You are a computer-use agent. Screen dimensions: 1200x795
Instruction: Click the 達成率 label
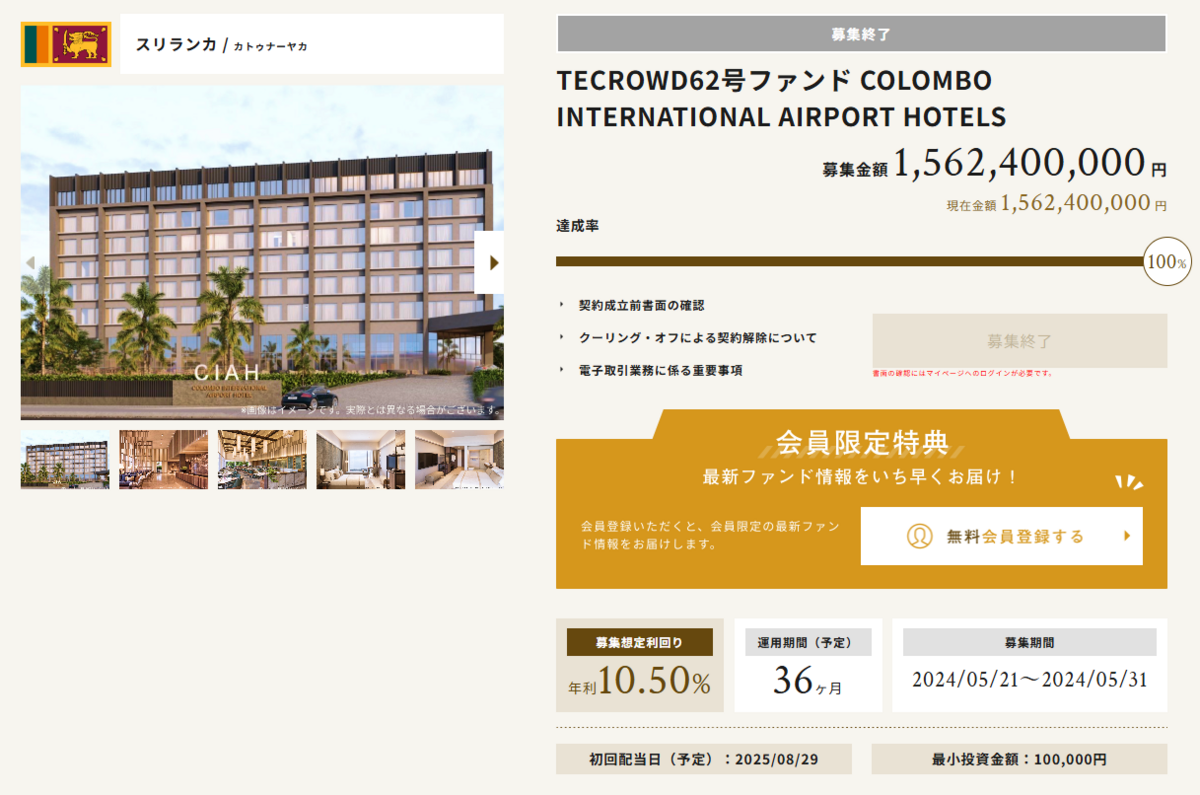577,226
